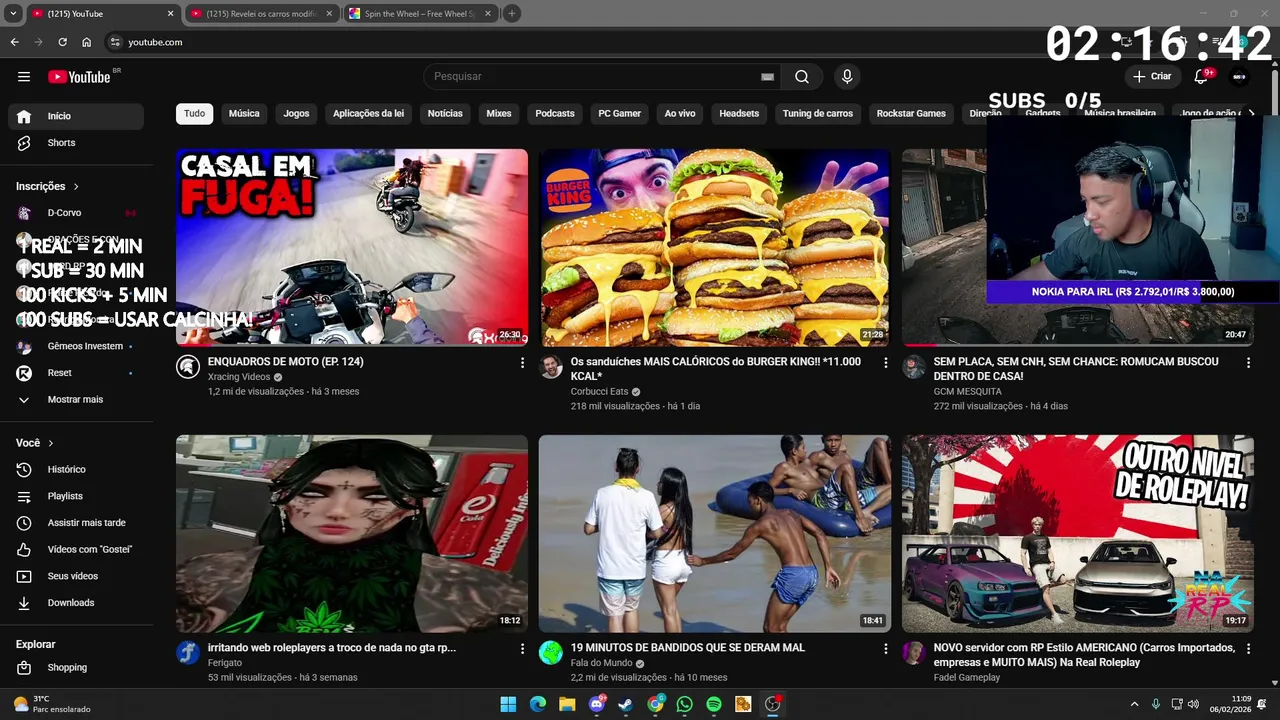Open Shopping under Explorar
Screen dimensions: 1280x720
click(76, 668)
